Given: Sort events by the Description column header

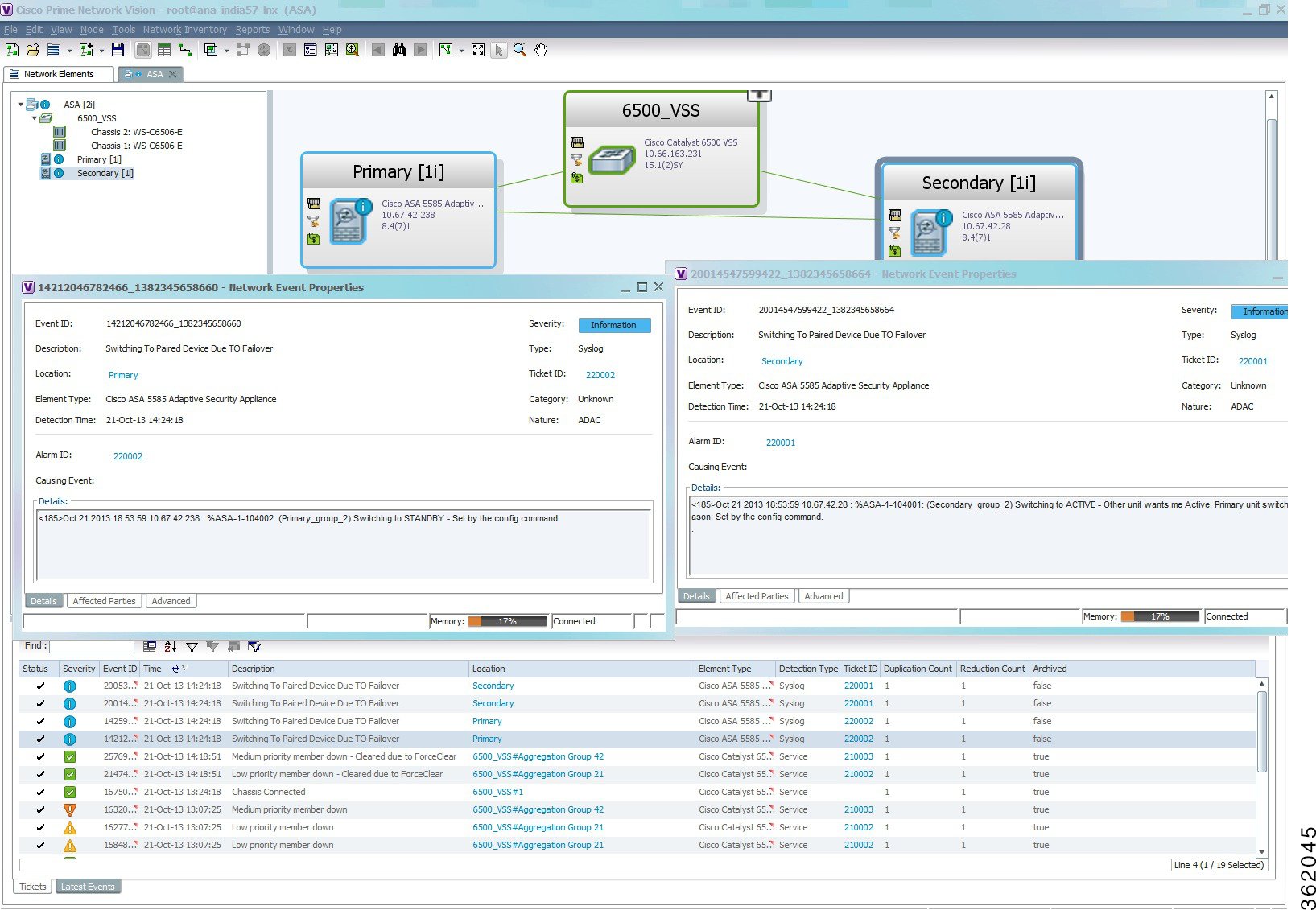Looking at the screenshot, I should [x=348, y=669].
